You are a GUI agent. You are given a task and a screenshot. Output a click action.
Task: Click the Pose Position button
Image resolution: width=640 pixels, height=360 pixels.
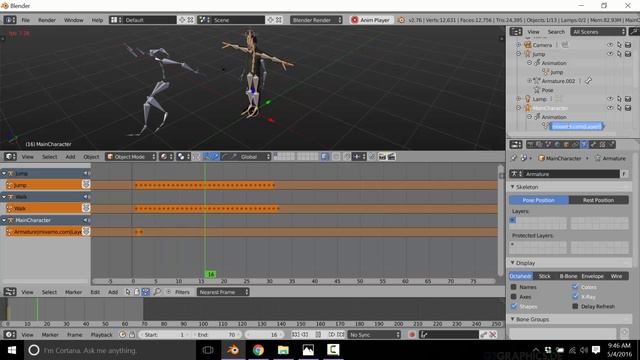pyautogui.click(x=539, y=200)
